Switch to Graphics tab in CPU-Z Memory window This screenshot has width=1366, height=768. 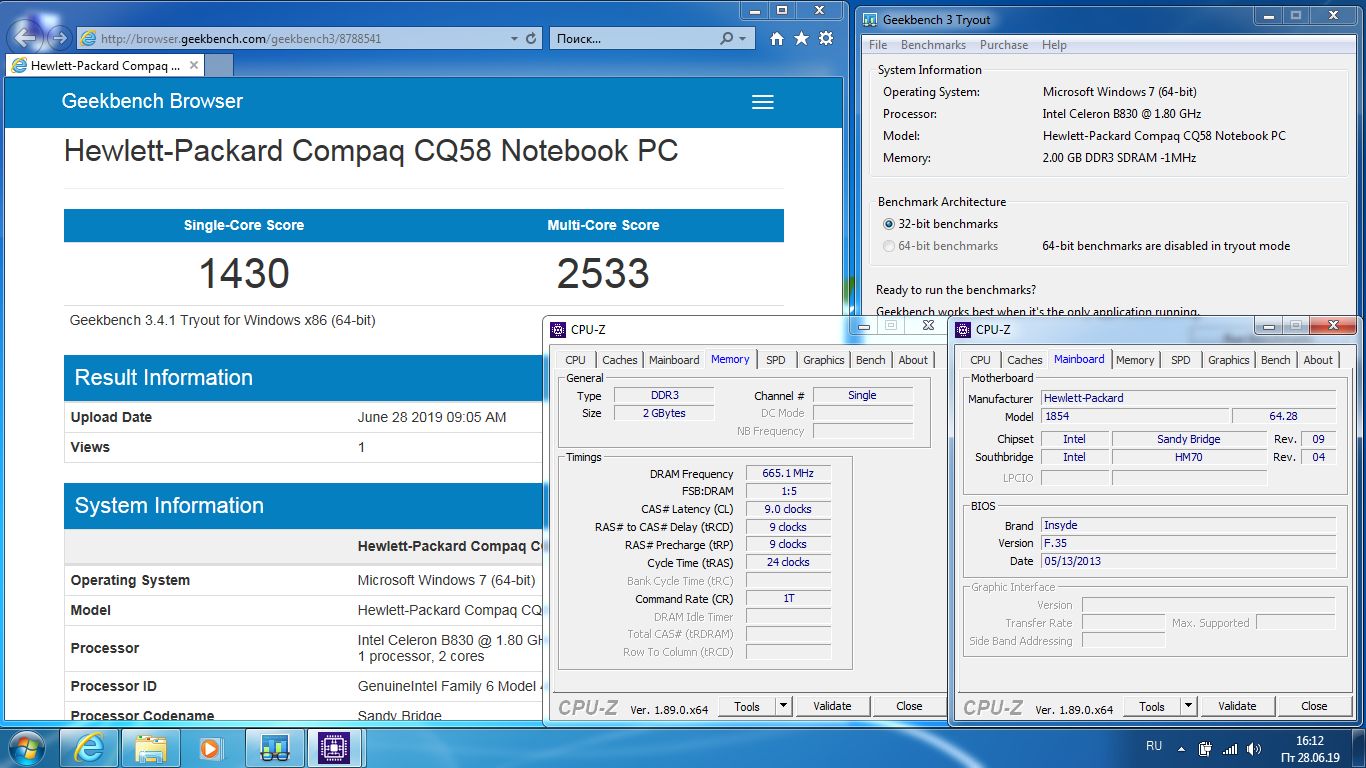[x=824, y=360]
